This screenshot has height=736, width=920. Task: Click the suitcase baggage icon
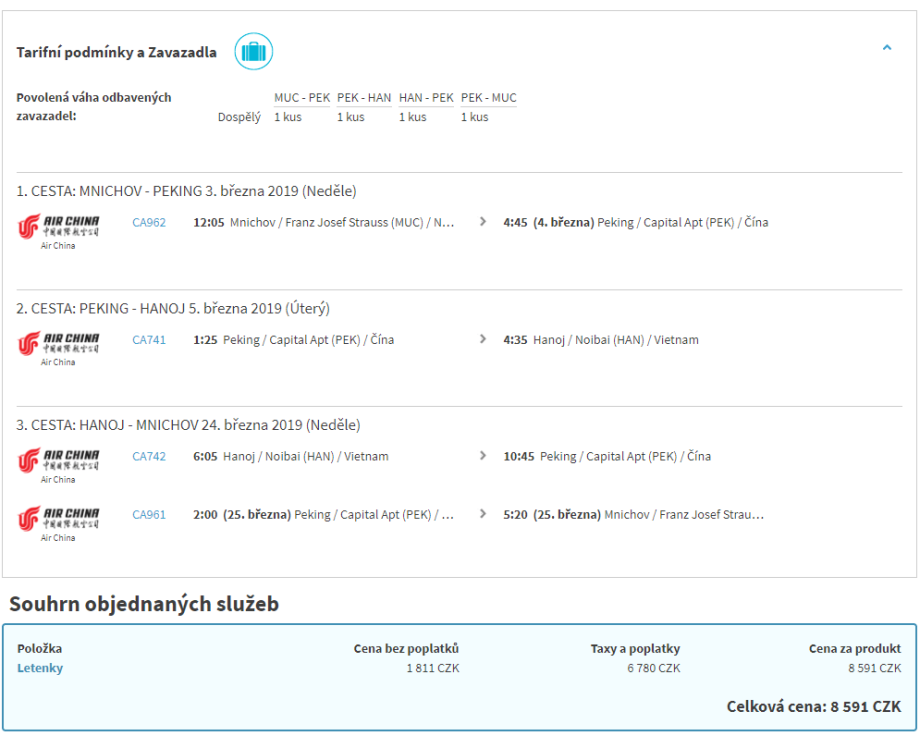click(x=254, y=52)
